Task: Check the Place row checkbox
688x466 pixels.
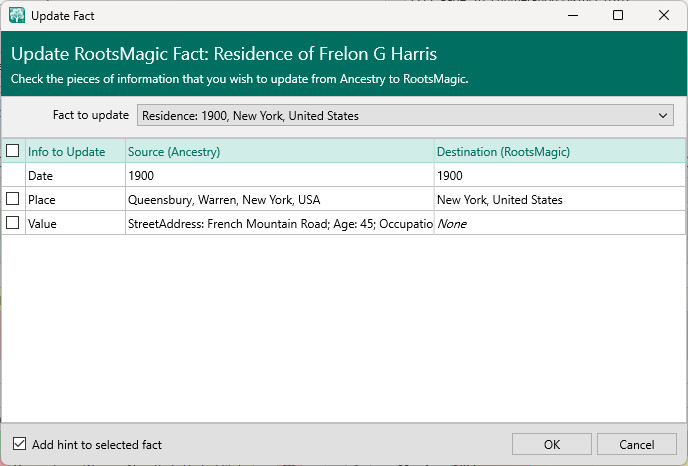Action: (x=13, y=199)
